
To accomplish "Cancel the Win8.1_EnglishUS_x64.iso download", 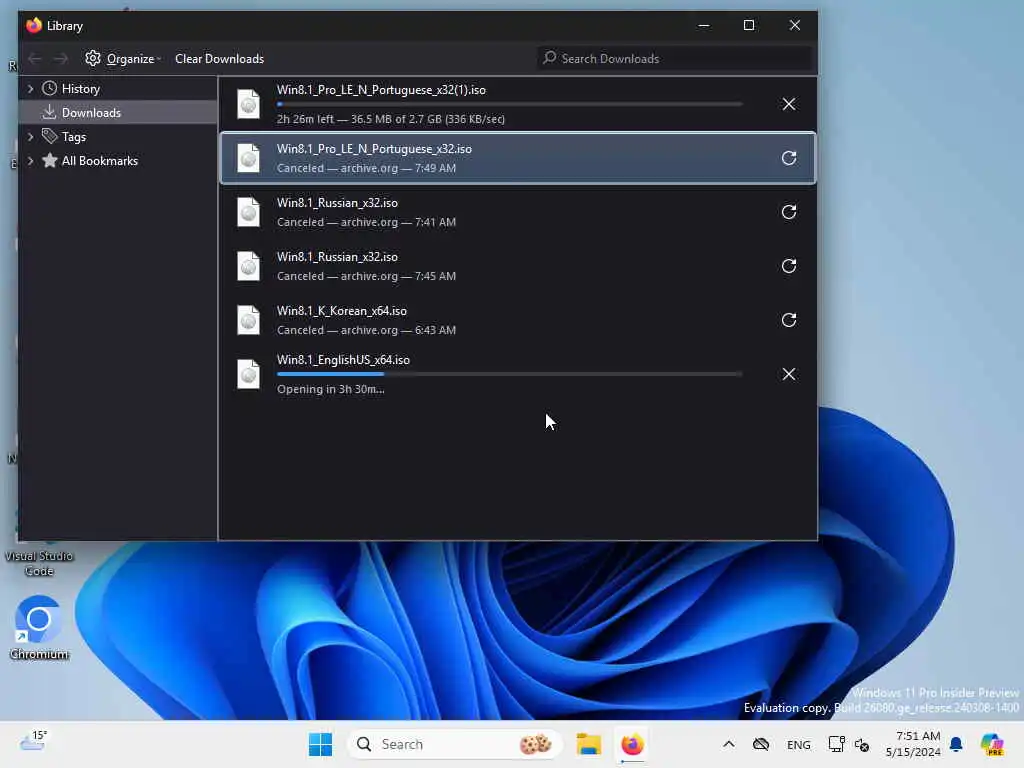I will point(788,374).
